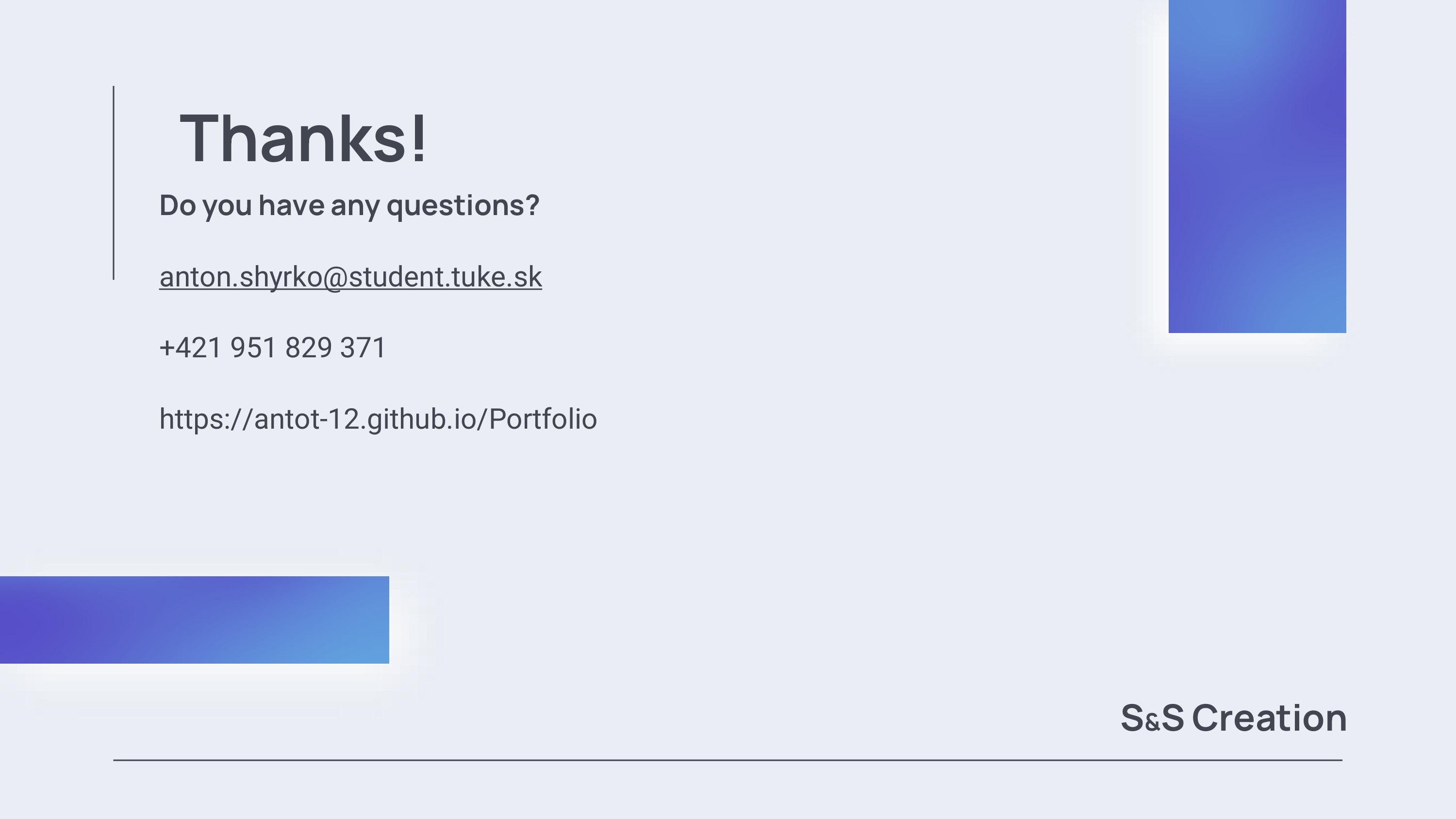Select the wide purple-blue gradient bar
This screenshot has height=819, width=1456.
click(195, 619)
